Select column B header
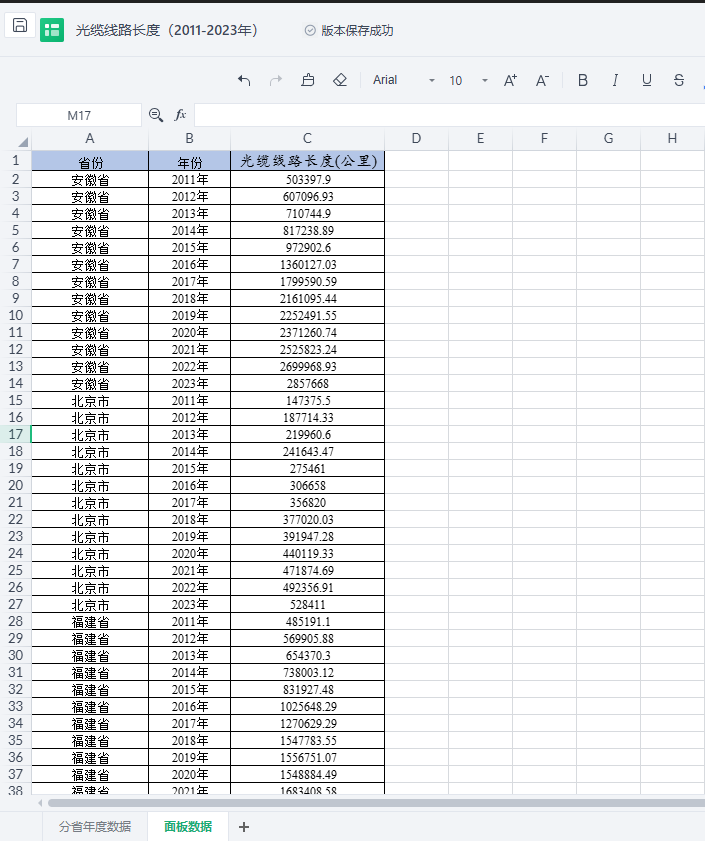The height and width of the screenshot is (841, 705). (x=189, y=139)
